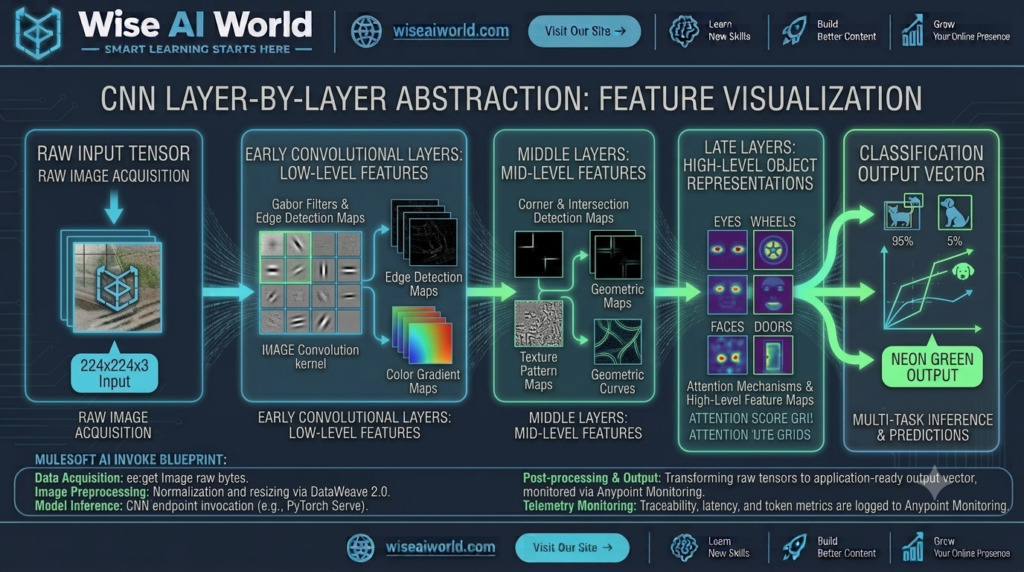1024x572 pixels.
Task: Click the corner detection map black square
Action: 538,254
